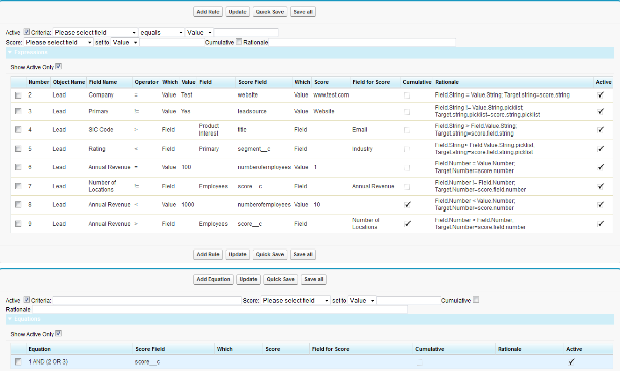This screenshot has height=383, width=623.
Task: Open the rule 'set to' Value dropdown
Action: click(125, 43)
